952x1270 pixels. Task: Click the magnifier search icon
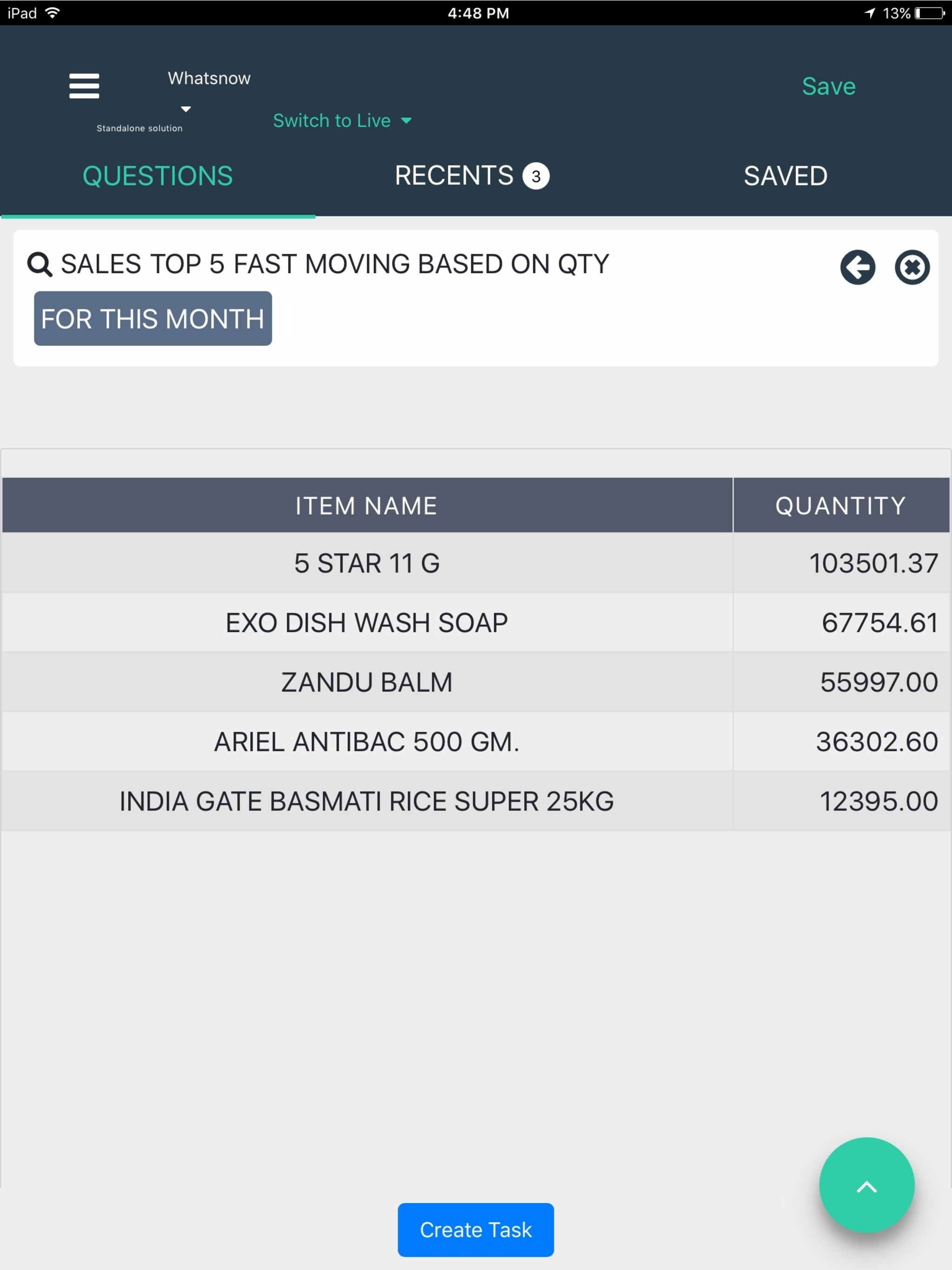pyautogui.click(x=40, y=265)
